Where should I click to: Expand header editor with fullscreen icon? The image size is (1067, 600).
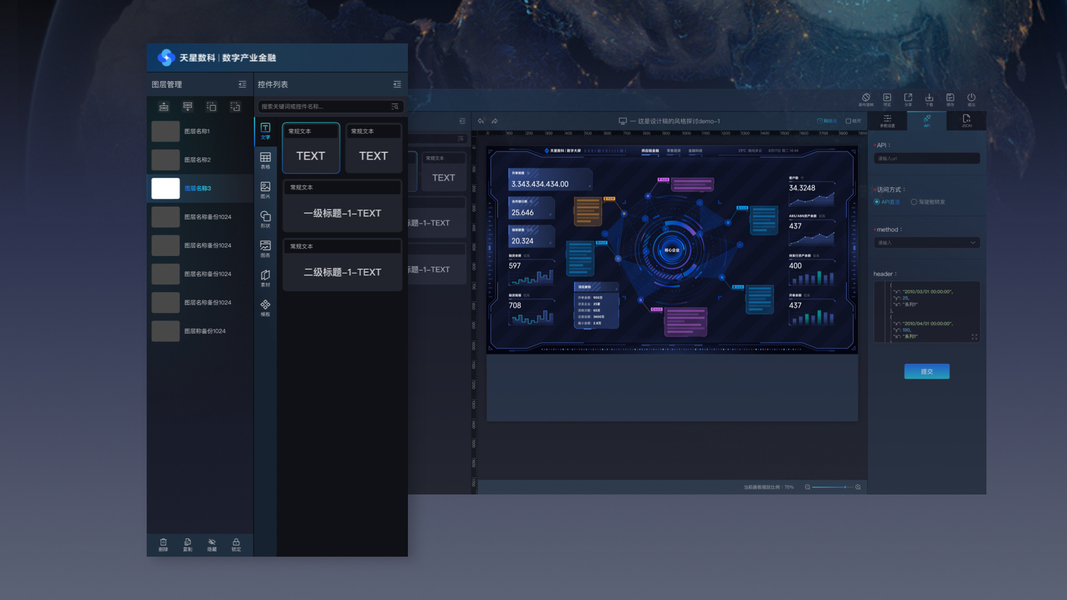[x=974, y=337]
